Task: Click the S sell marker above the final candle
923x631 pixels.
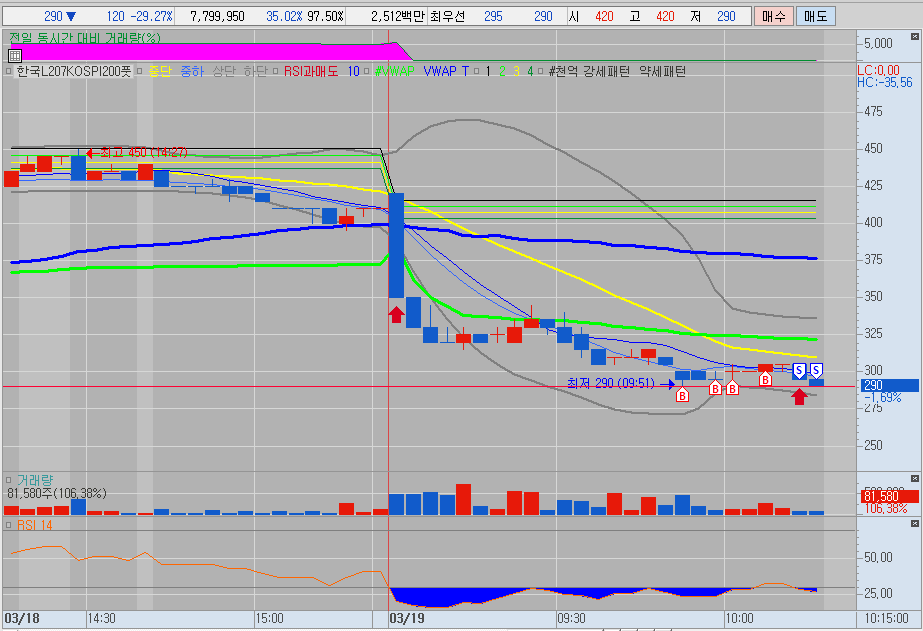Action: click(x=816, y=371)
